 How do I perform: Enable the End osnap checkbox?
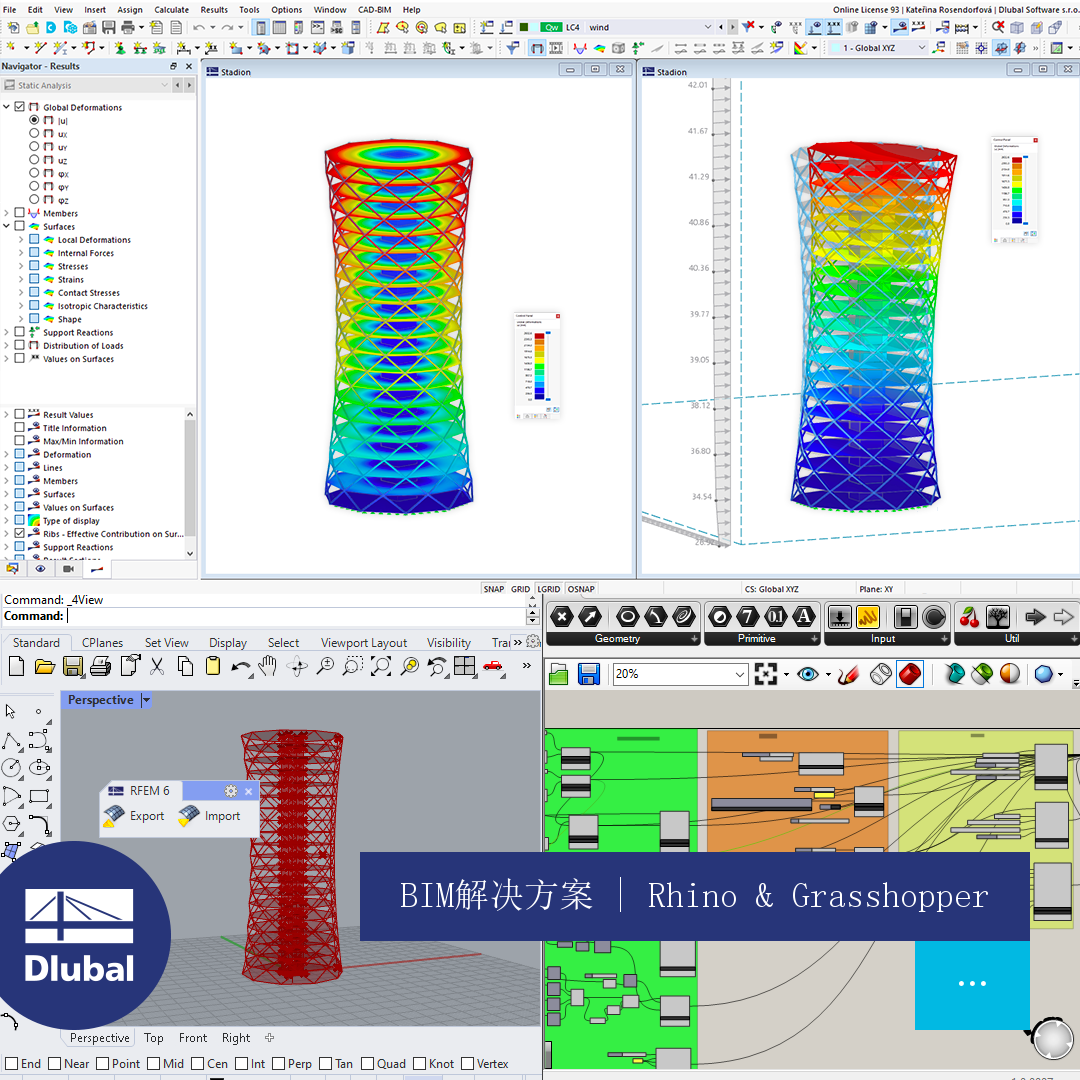pyautogui.click(x=12, y=1063)
